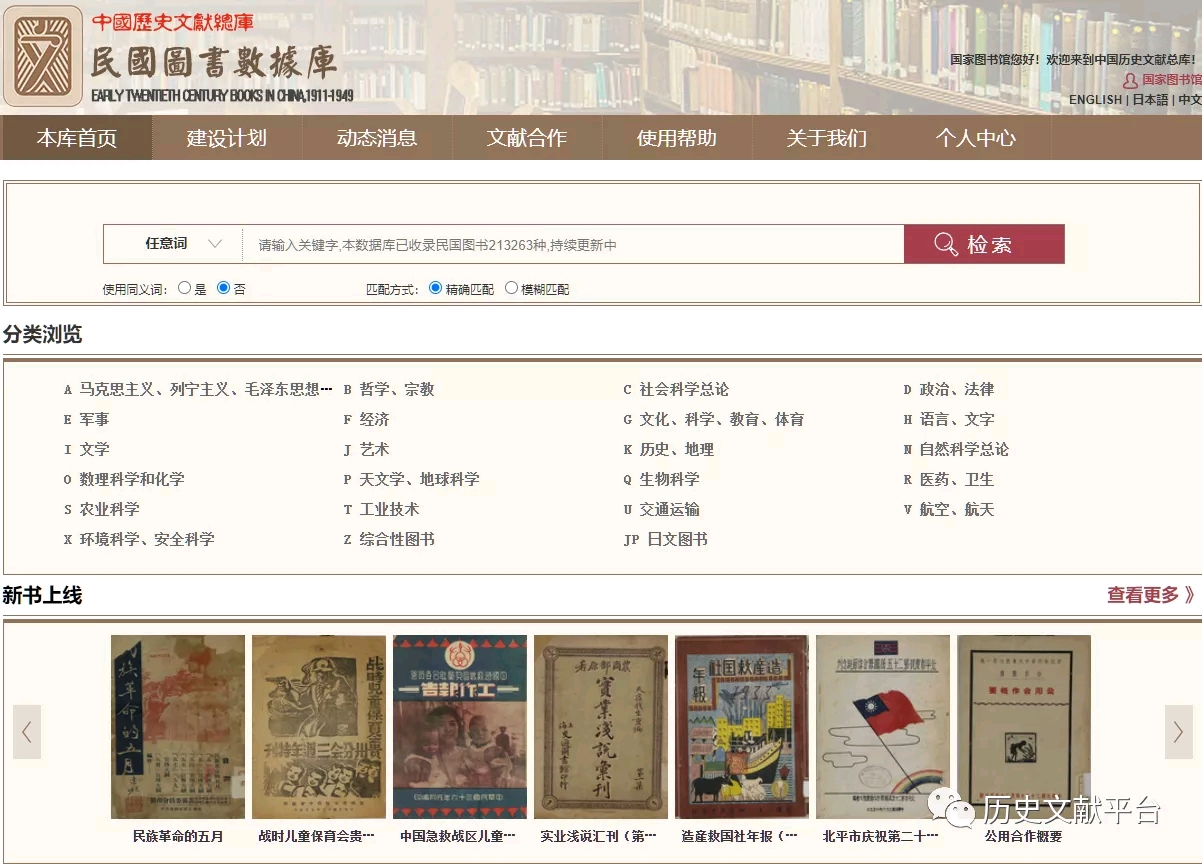This screenshot has width=1202, height=864.
Task: Browse category T 工业技术
Action: pos(382,509)
